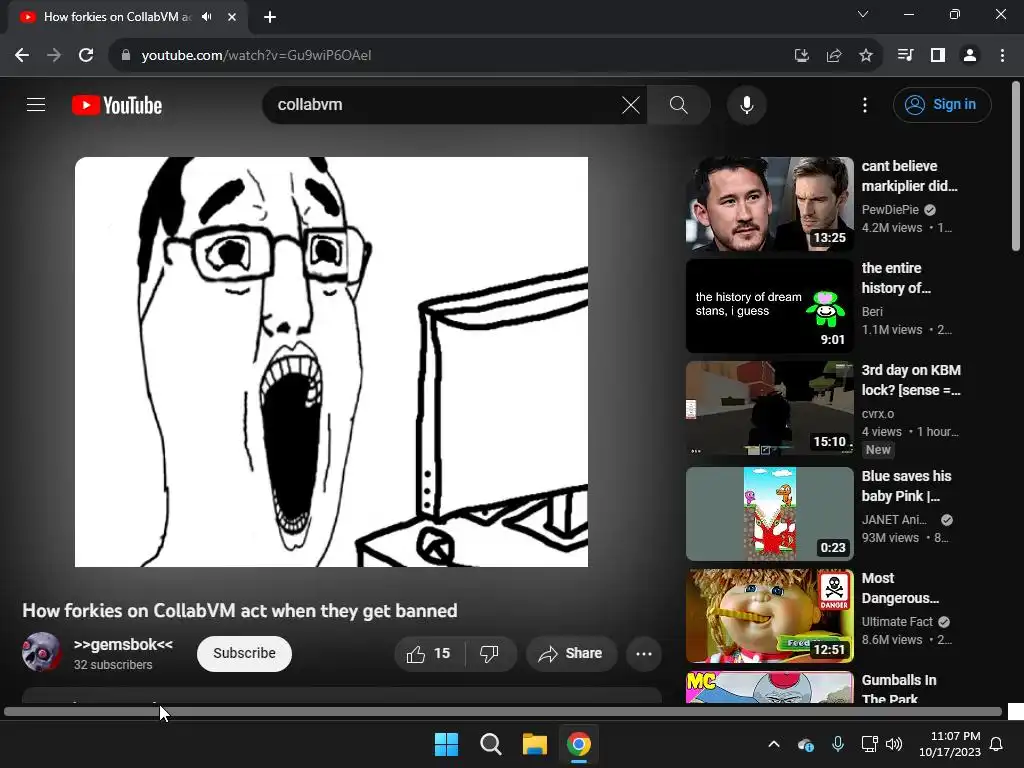Select the 'How forkies on CollabVM' tab
The width and height of the screenshot is (1024, 768).
point(117,17)
